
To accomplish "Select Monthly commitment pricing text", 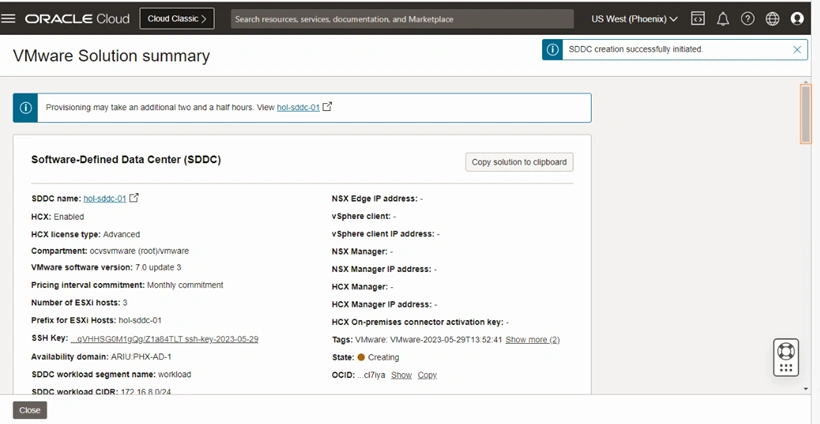I will tap(185, 285).
